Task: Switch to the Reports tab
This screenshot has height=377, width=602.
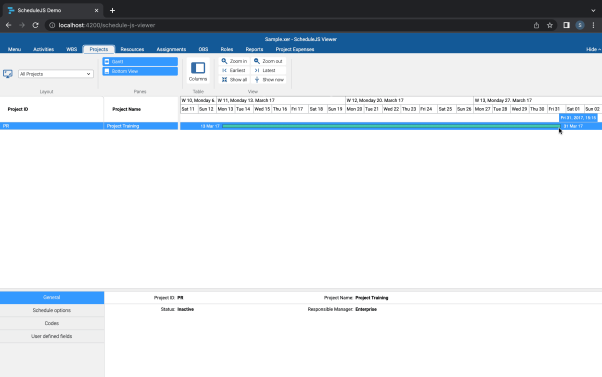Action: tap(254, 49)
